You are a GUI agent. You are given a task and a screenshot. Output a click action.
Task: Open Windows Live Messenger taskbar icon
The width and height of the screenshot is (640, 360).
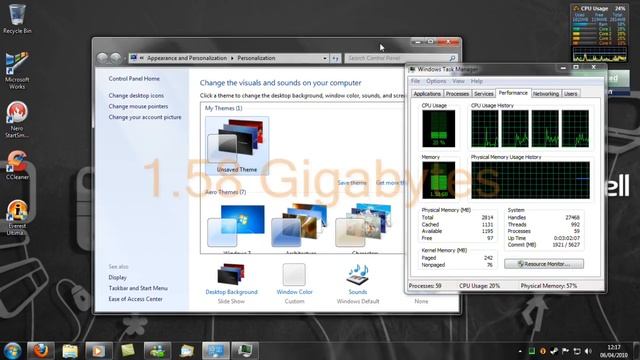coord(157,351)
